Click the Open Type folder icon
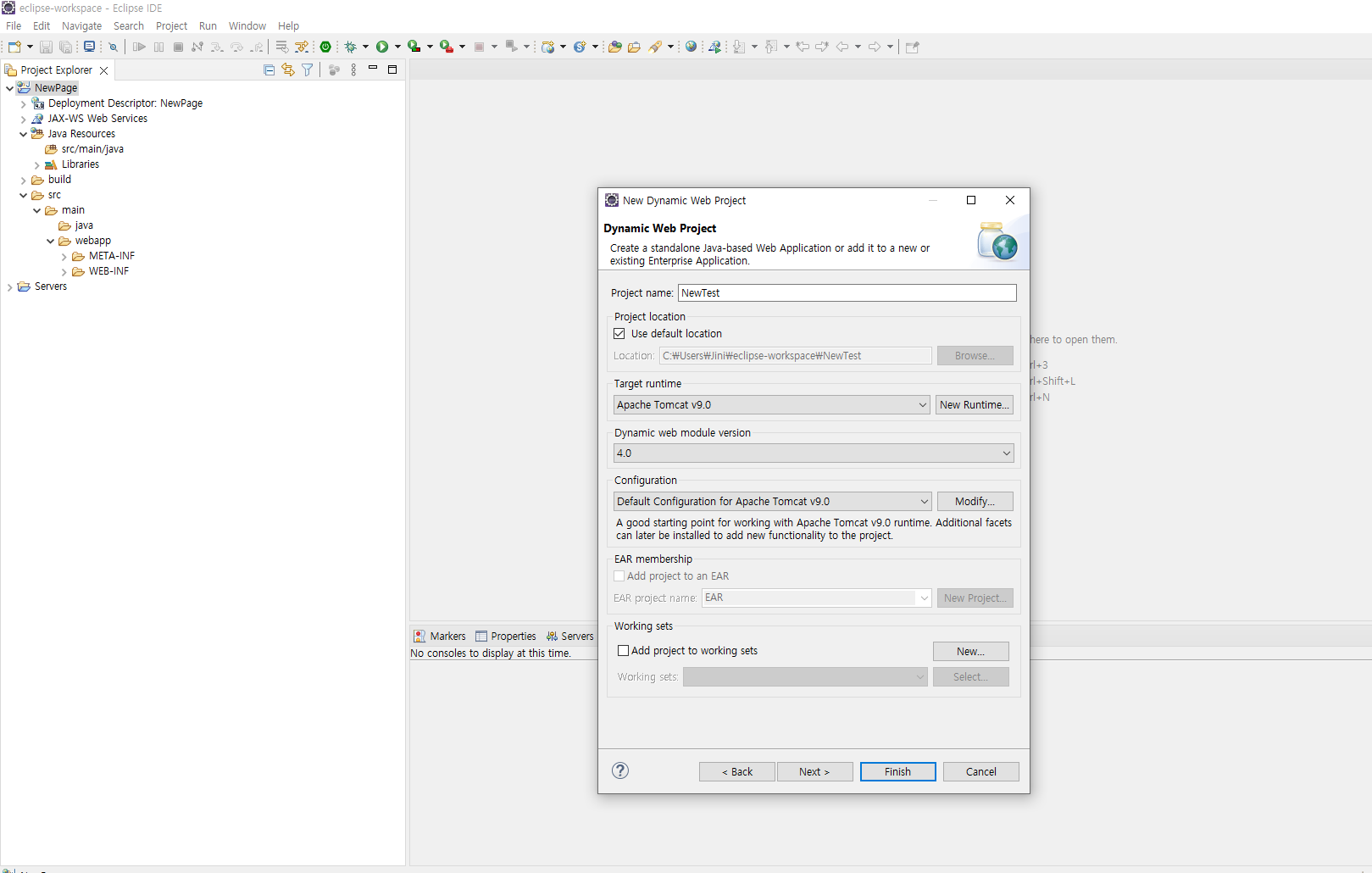Image resolution: width=1372 pixels, height=873 pixels. (615, 47)
